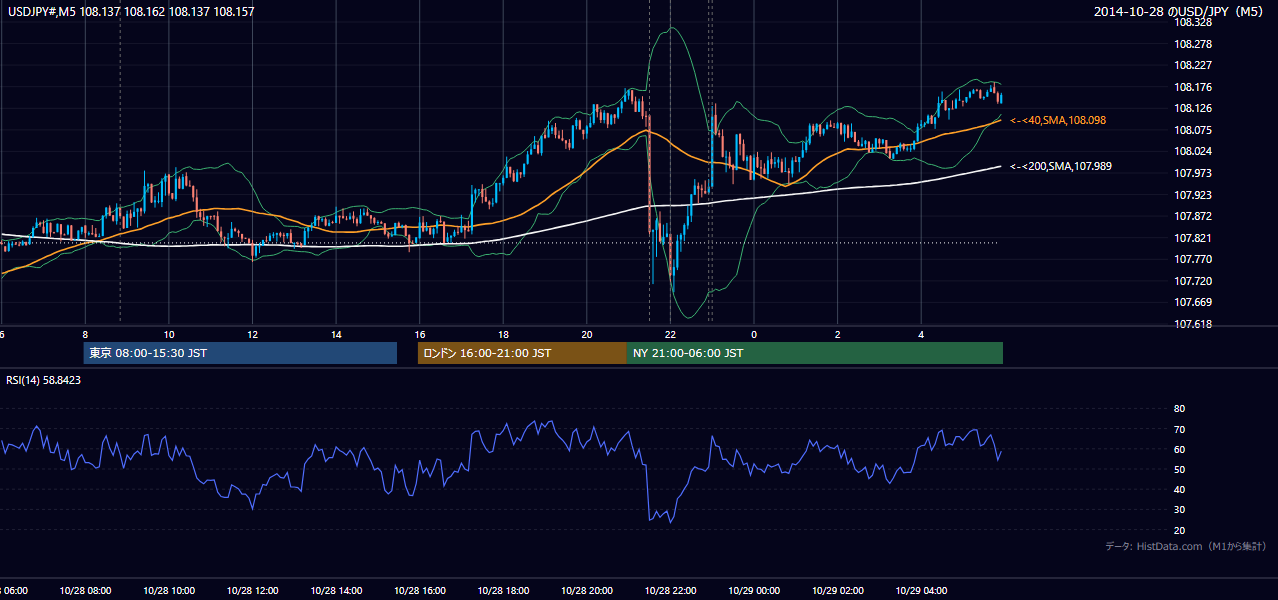The height and width of the screenshot is (600, 1278).
Task: Click RSI scale value 70
Action: [x=1179, y=429]
